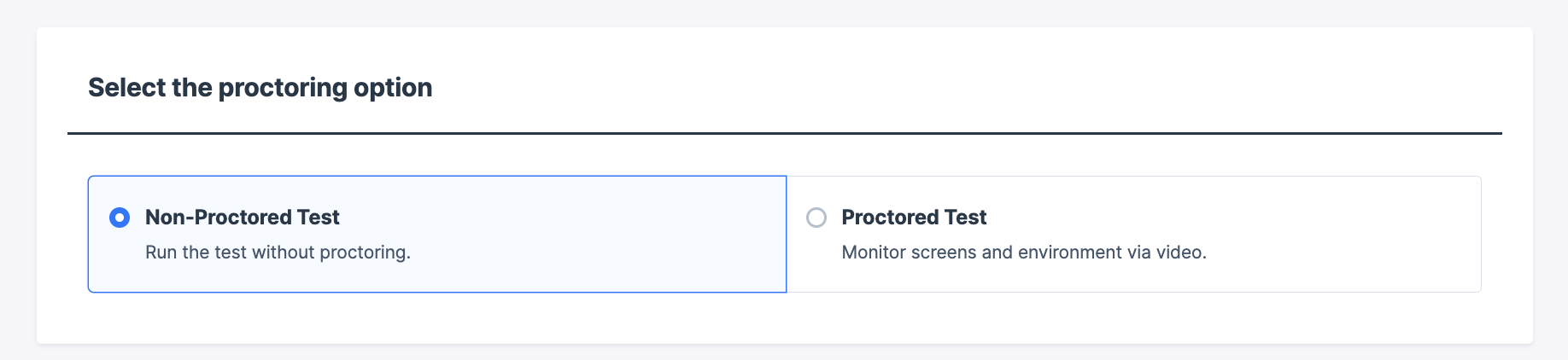Enable proctoring via the empty radio circle
The height and width of the screenshot is (360, 1568).
click(x=816, y=218)
